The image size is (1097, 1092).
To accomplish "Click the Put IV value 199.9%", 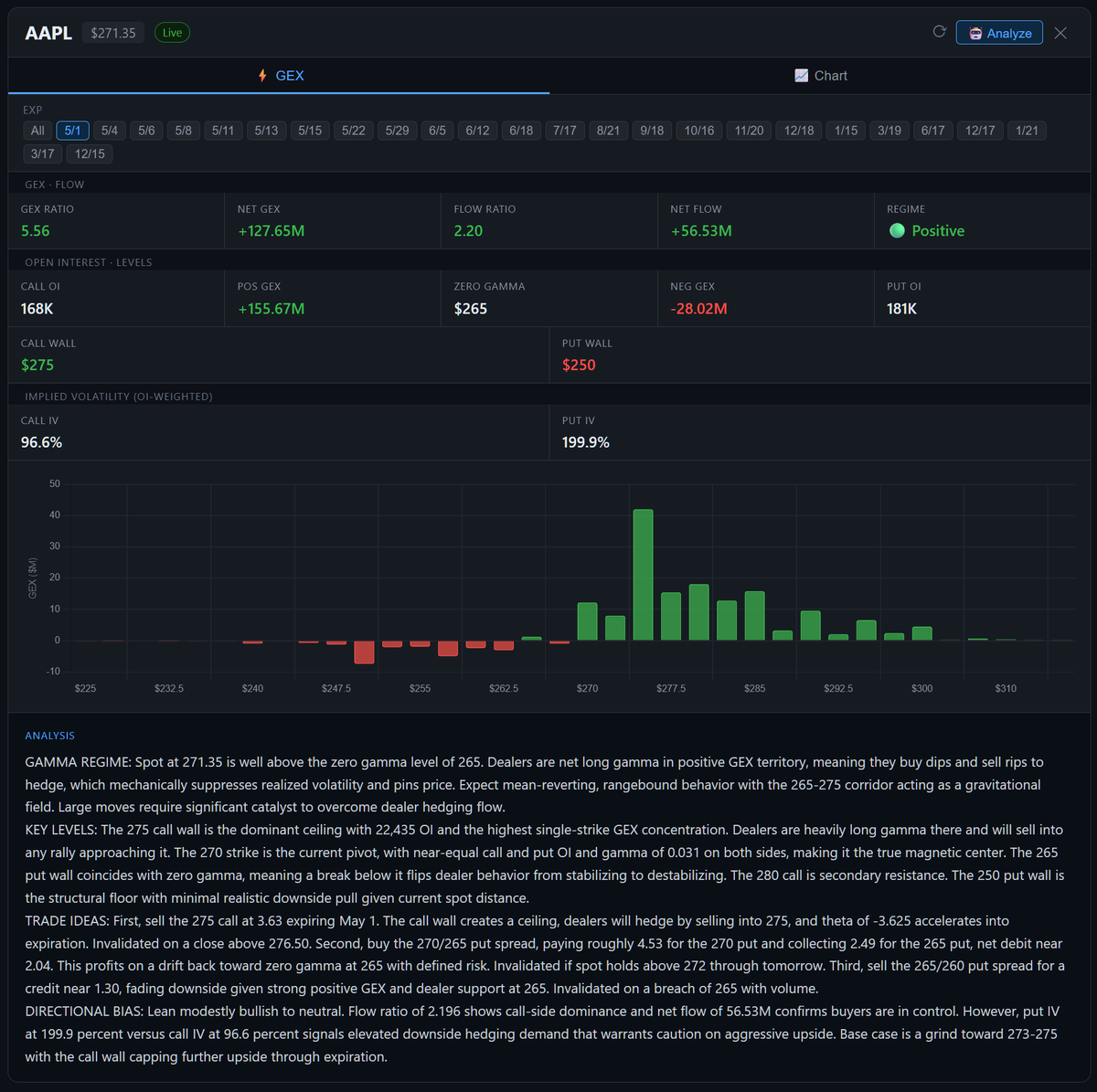I will coord(586,442).
